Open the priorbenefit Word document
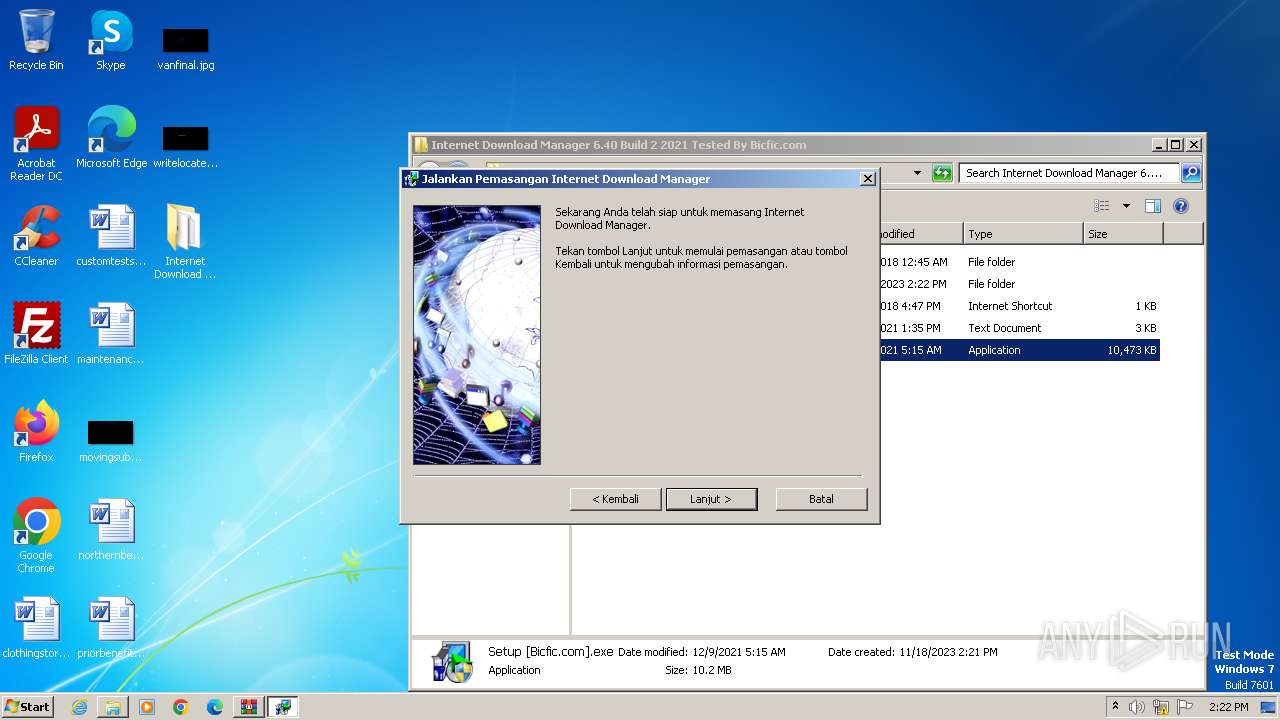The height and width of the screenshot is (720, 1280). pyautogui.click(x=111, y=627)
